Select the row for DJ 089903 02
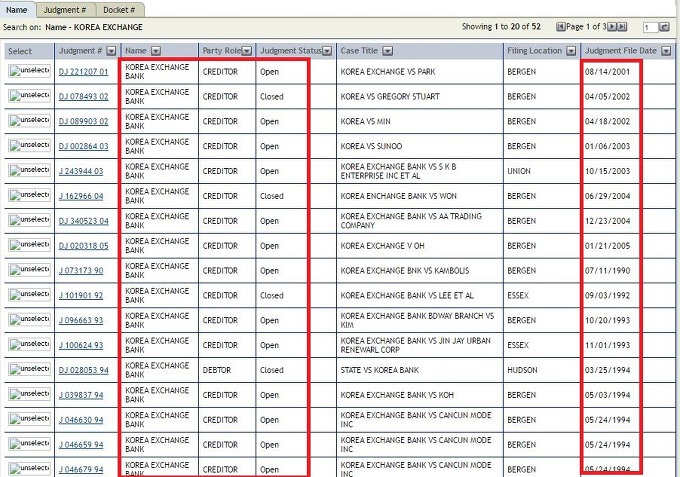This screenshot has width=680, height=477. (29, 120)
